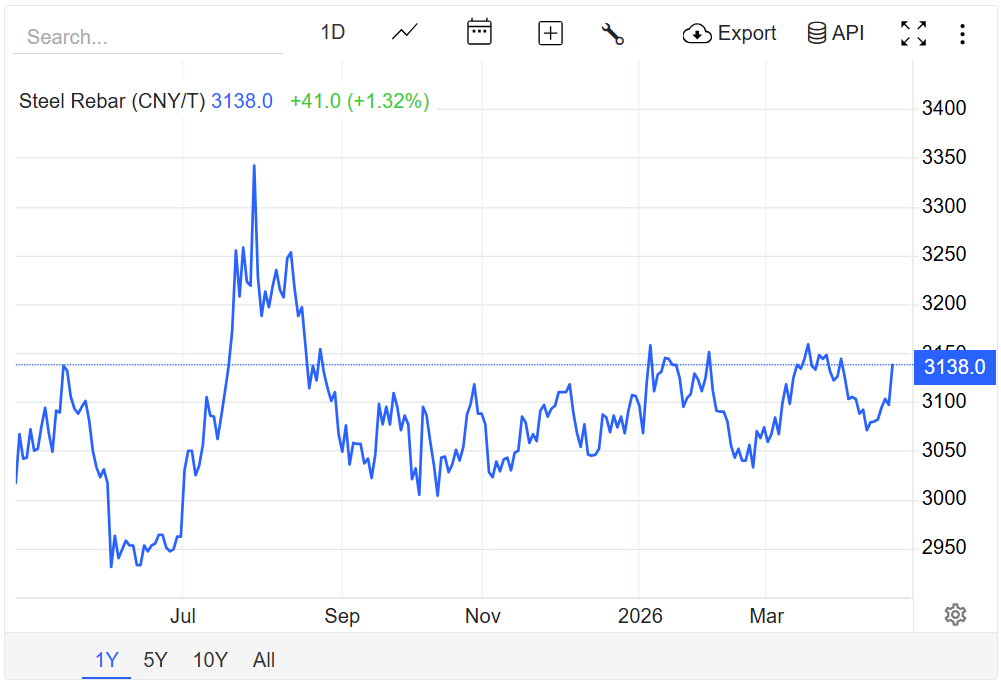Click the chart peak near 3350
The height and width of the screenshot is (682, 1001).
click(x=254, y=166)
